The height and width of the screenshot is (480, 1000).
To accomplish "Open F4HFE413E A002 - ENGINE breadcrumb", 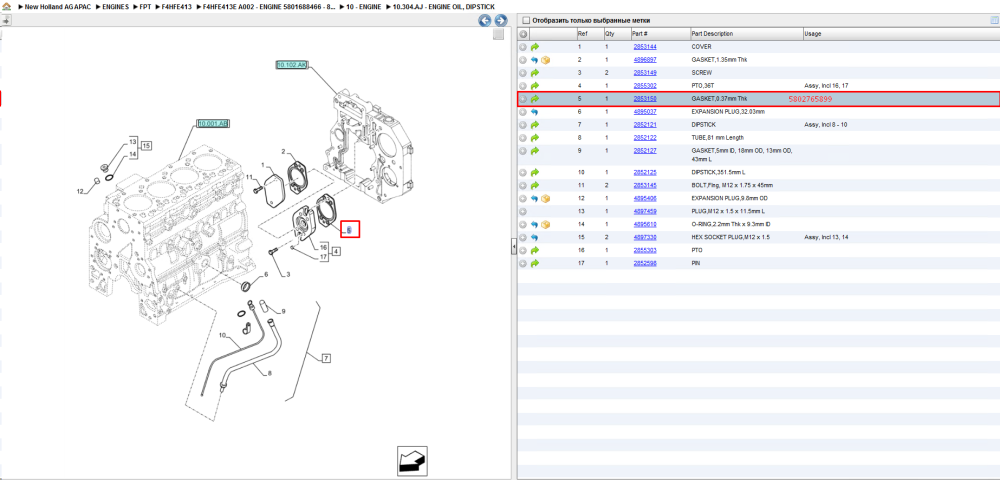I will (268, 6).
